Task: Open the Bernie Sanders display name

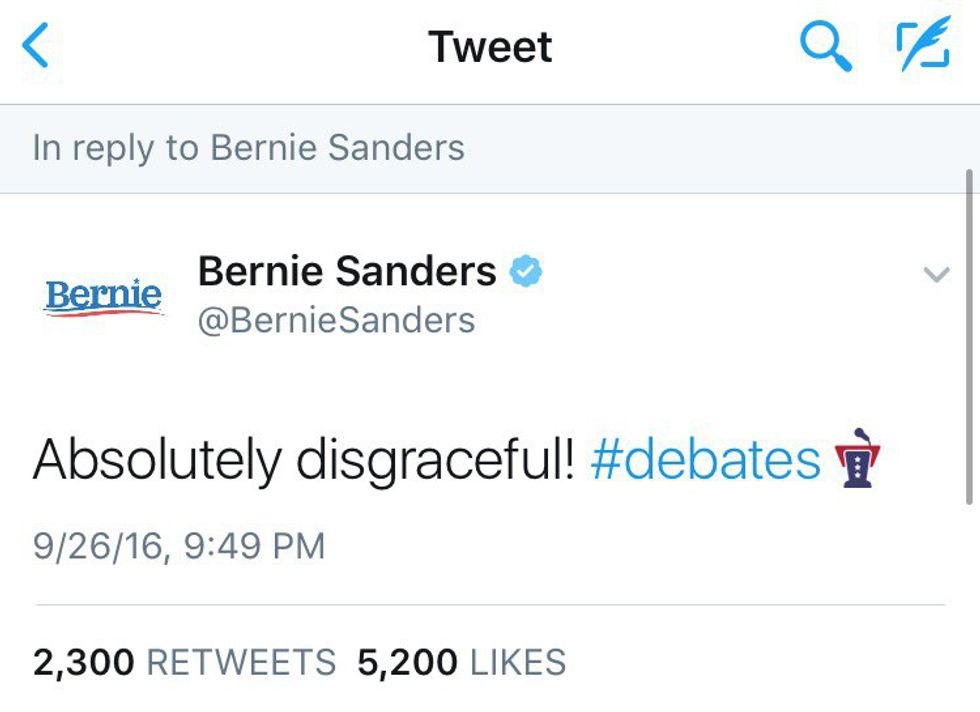Action: [347, 271]
